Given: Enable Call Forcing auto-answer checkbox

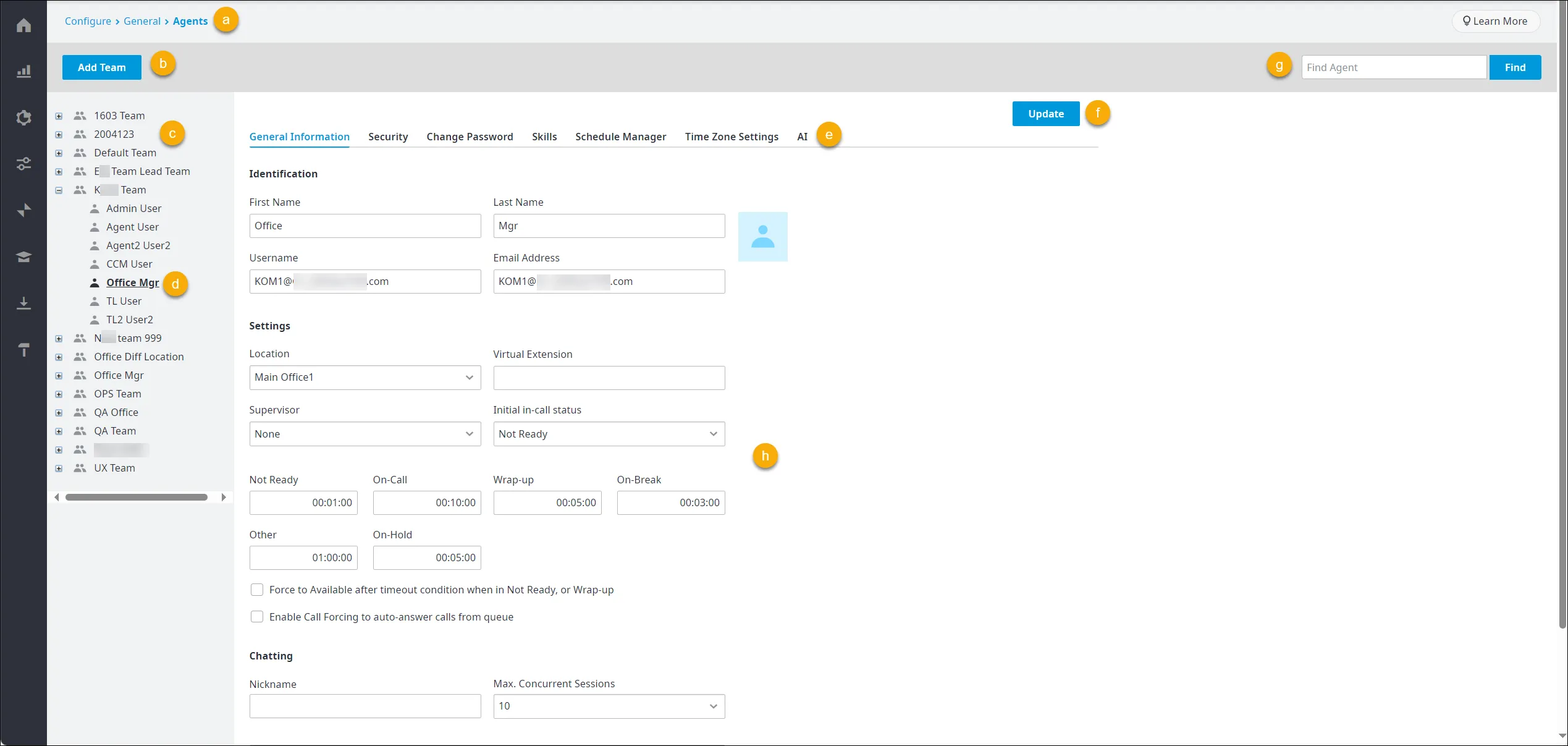Looking at the screenshot, I should click(257, 617).
